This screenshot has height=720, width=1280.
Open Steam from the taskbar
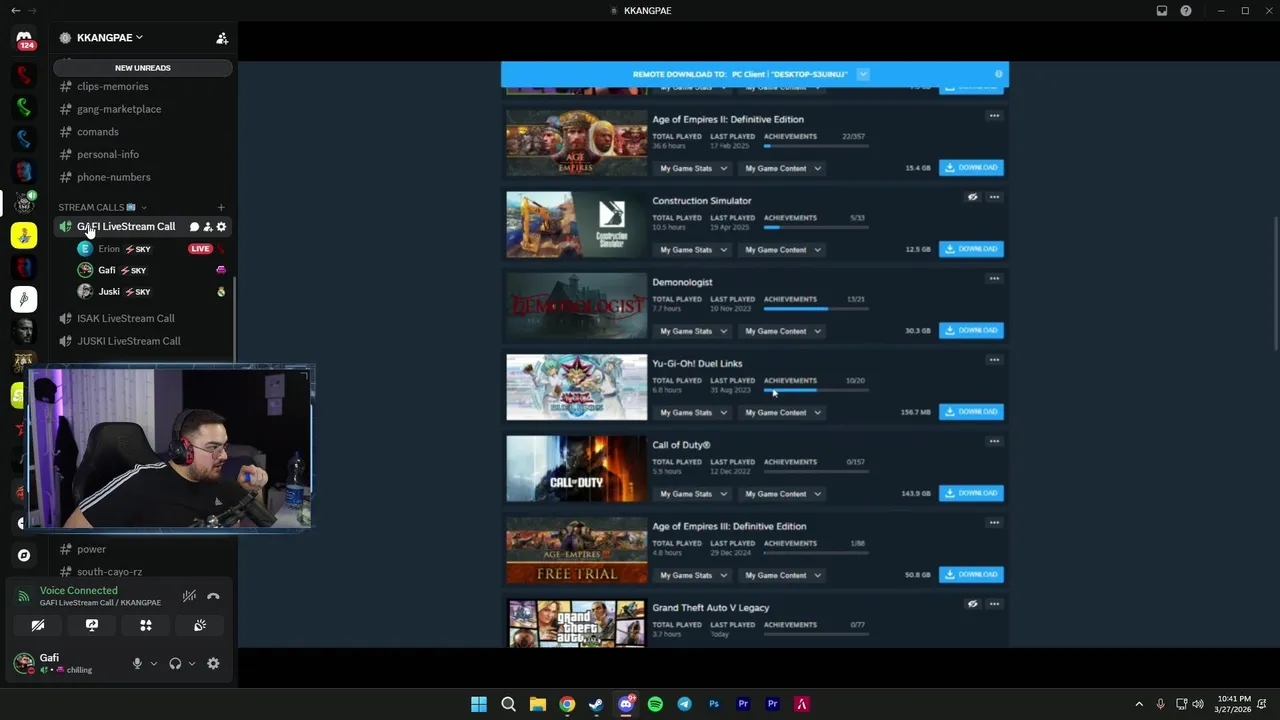(596, 704)
